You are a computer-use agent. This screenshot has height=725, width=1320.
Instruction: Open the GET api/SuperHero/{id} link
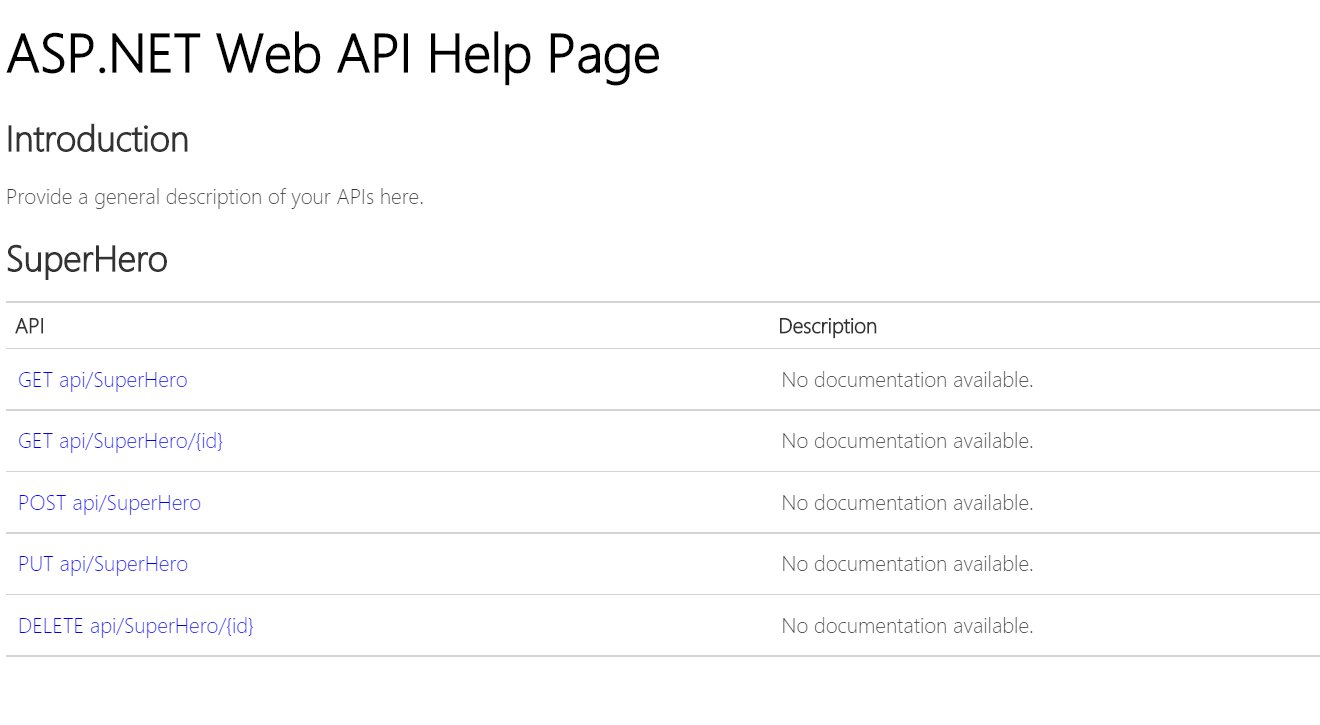(120, 441)
